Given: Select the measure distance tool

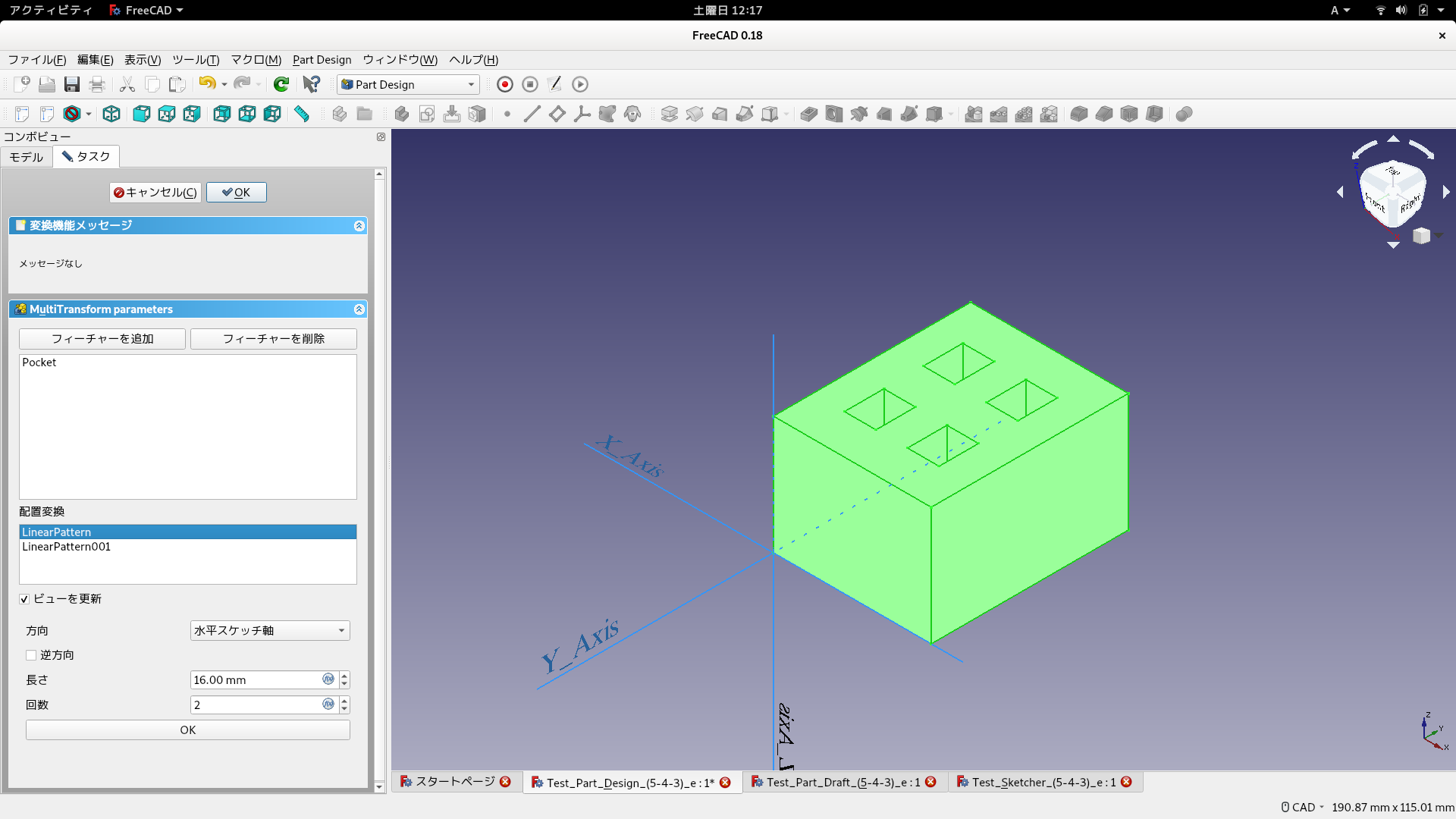Looking at the screenshot, I should pos(302,114).
